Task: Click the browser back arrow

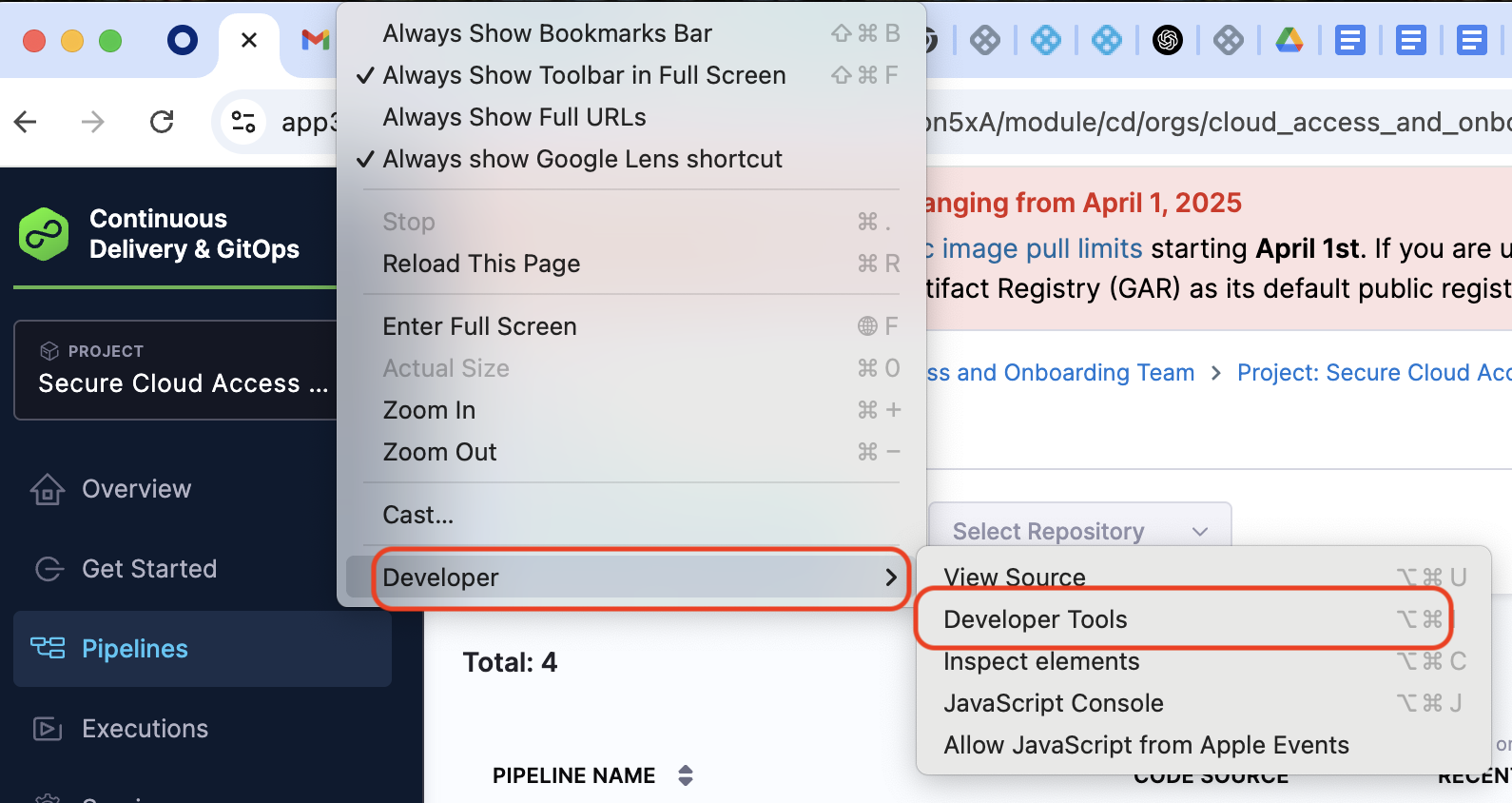Action: [26, 122]
